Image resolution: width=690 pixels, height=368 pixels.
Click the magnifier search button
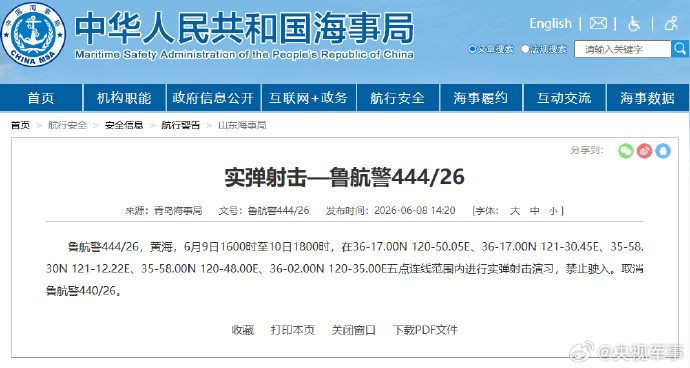click(x=680, y=49)
